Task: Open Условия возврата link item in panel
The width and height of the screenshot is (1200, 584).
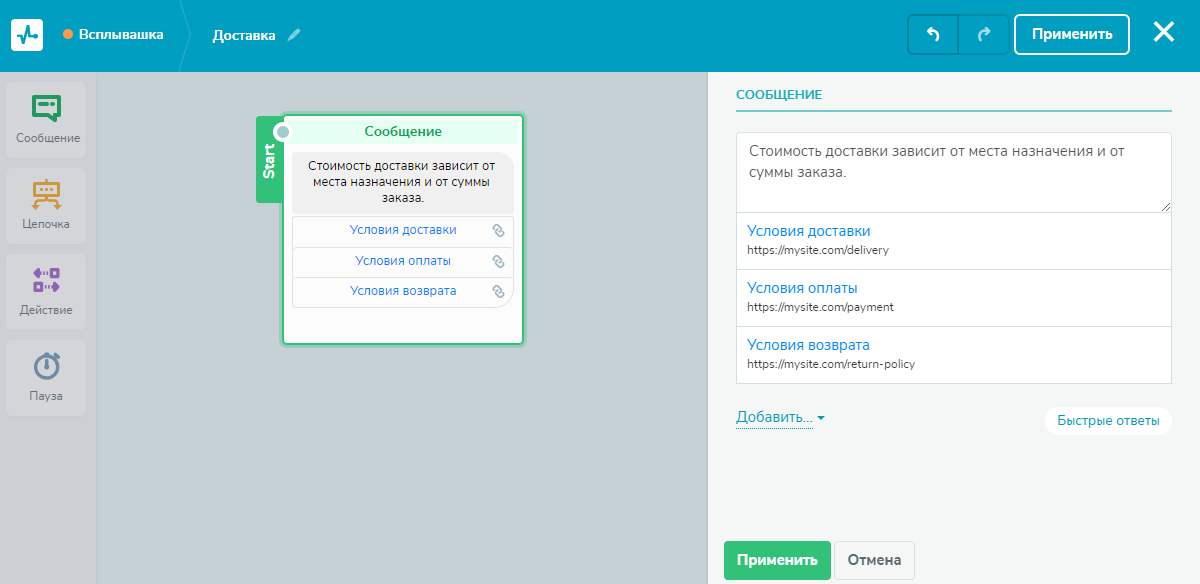Action: [x=953, y=355]
